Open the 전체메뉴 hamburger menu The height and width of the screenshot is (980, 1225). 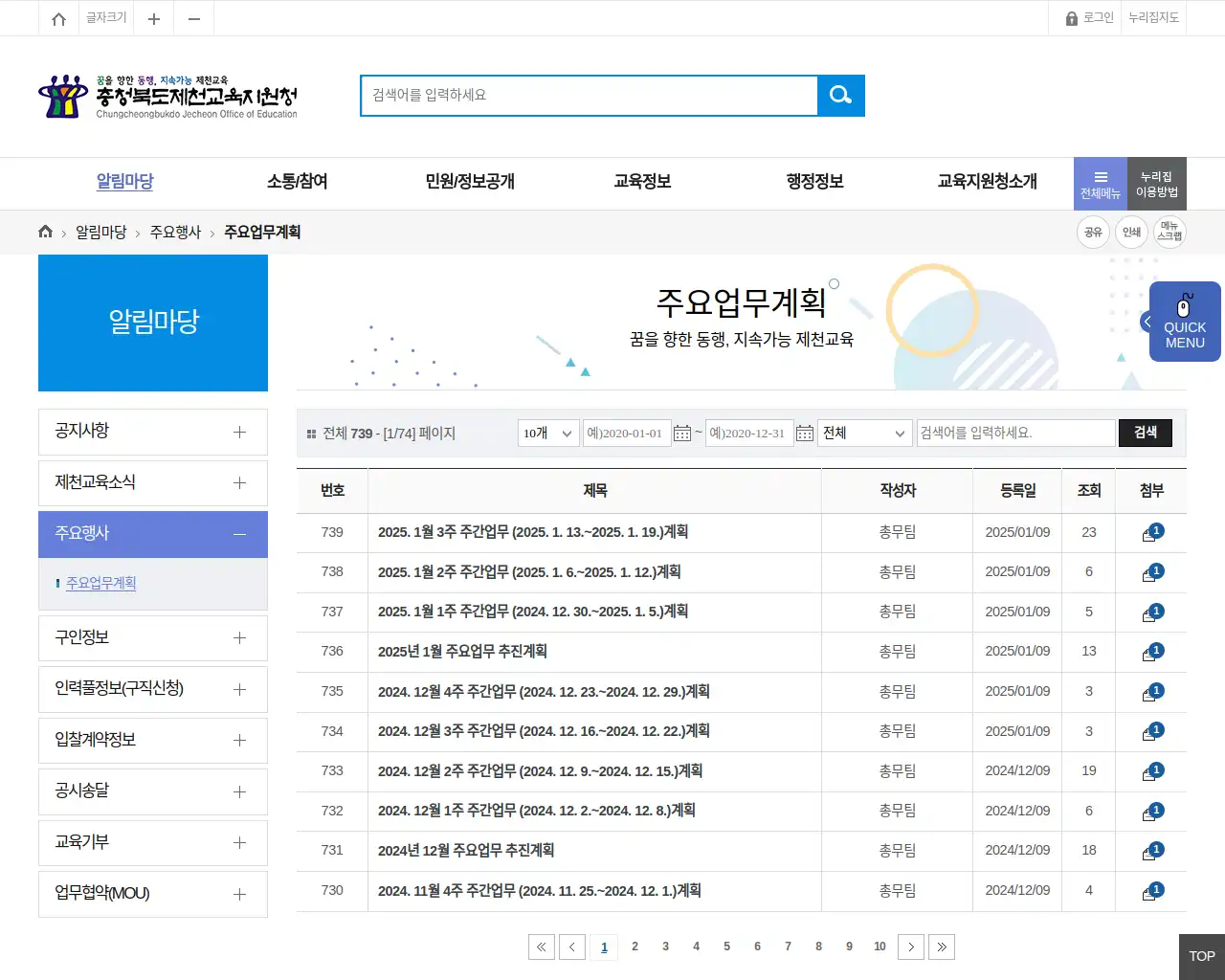pyautogui.click(x=1101, y=184)
